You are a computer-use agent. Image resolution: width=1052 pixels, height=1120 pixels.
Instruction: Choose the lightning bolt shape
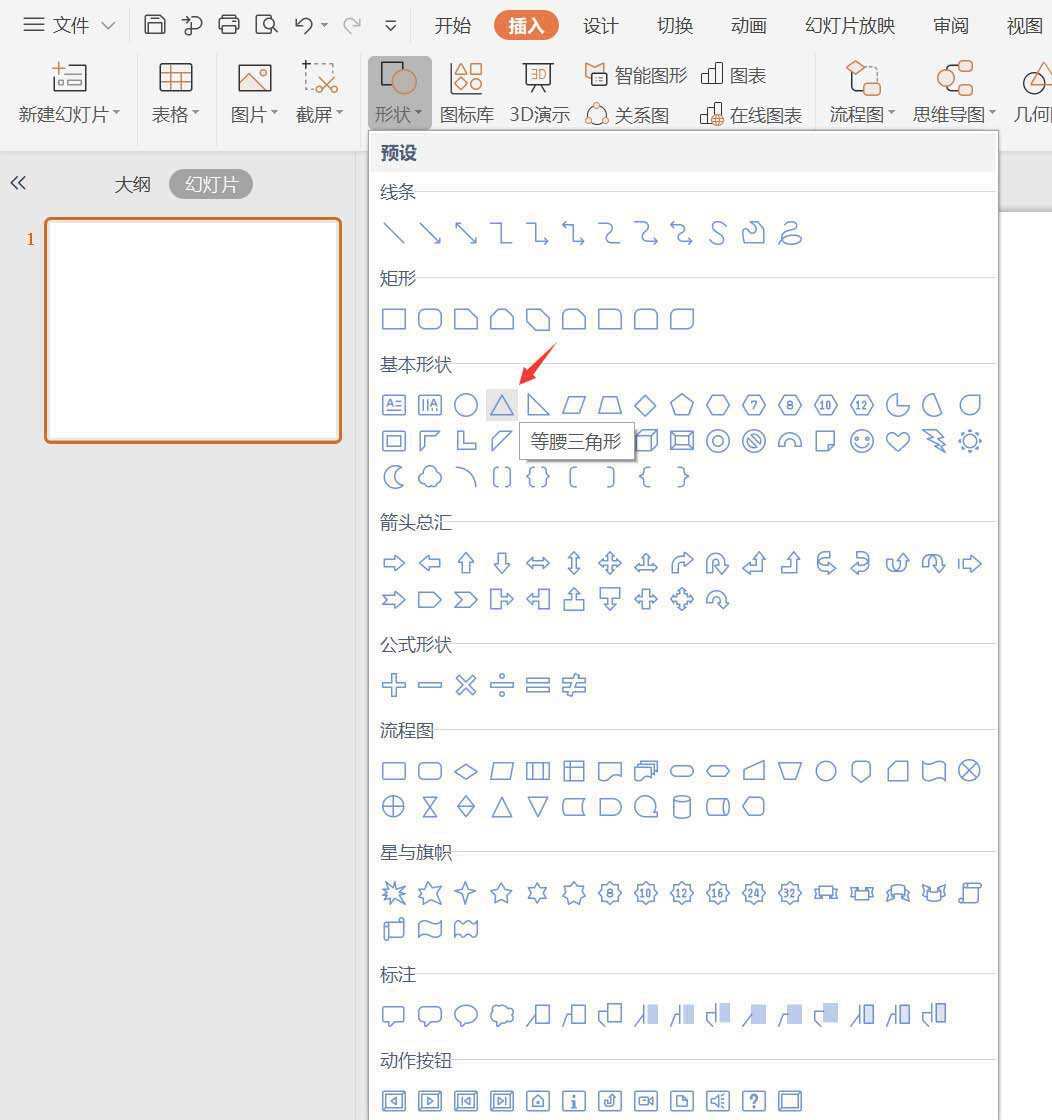[933, 441]
